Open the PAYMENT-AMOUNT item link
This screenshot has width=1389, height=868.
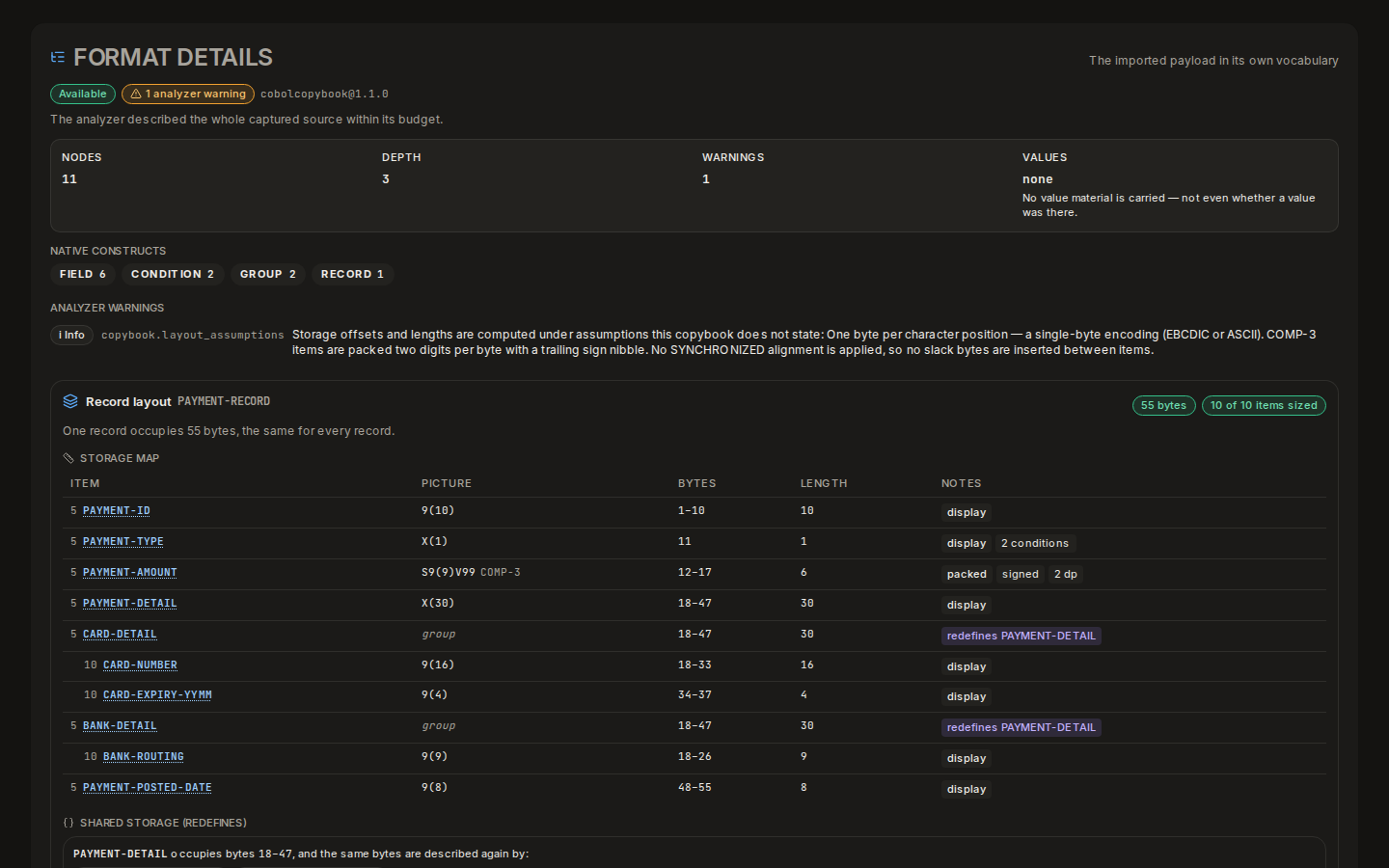[x=130, y=572]
